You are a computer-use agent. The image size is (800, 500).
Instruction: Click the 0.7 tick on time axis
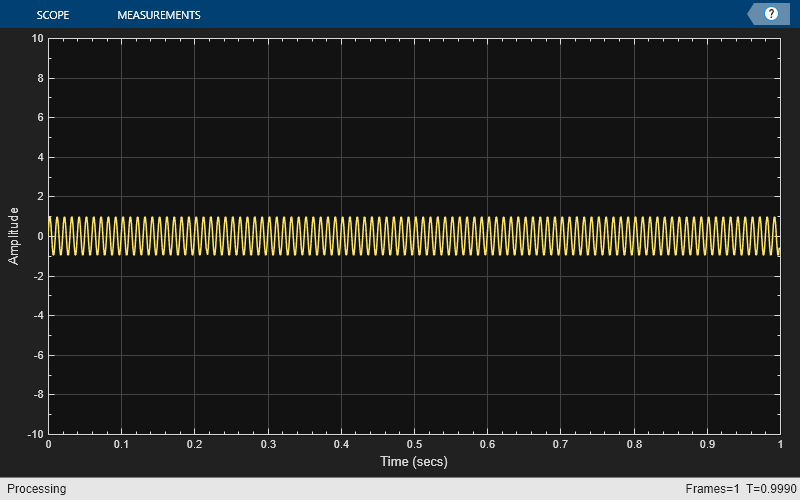tap(560, 444)
